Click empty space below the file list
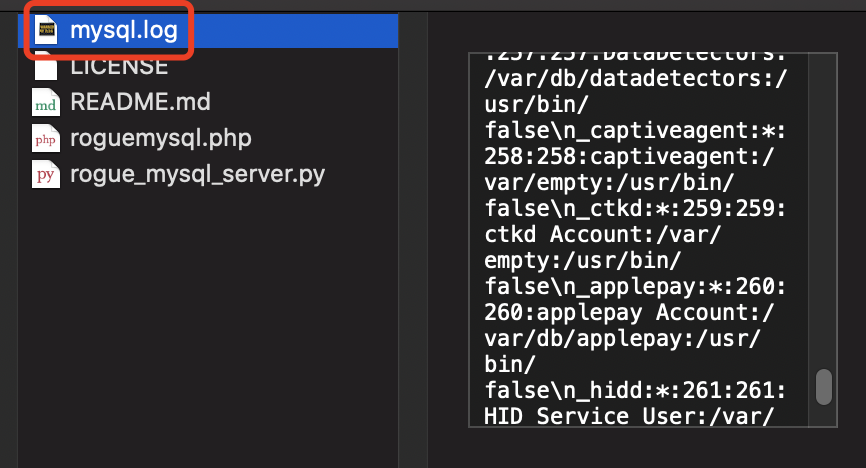Viewport: 866px width, 468px height. point(200,330)
